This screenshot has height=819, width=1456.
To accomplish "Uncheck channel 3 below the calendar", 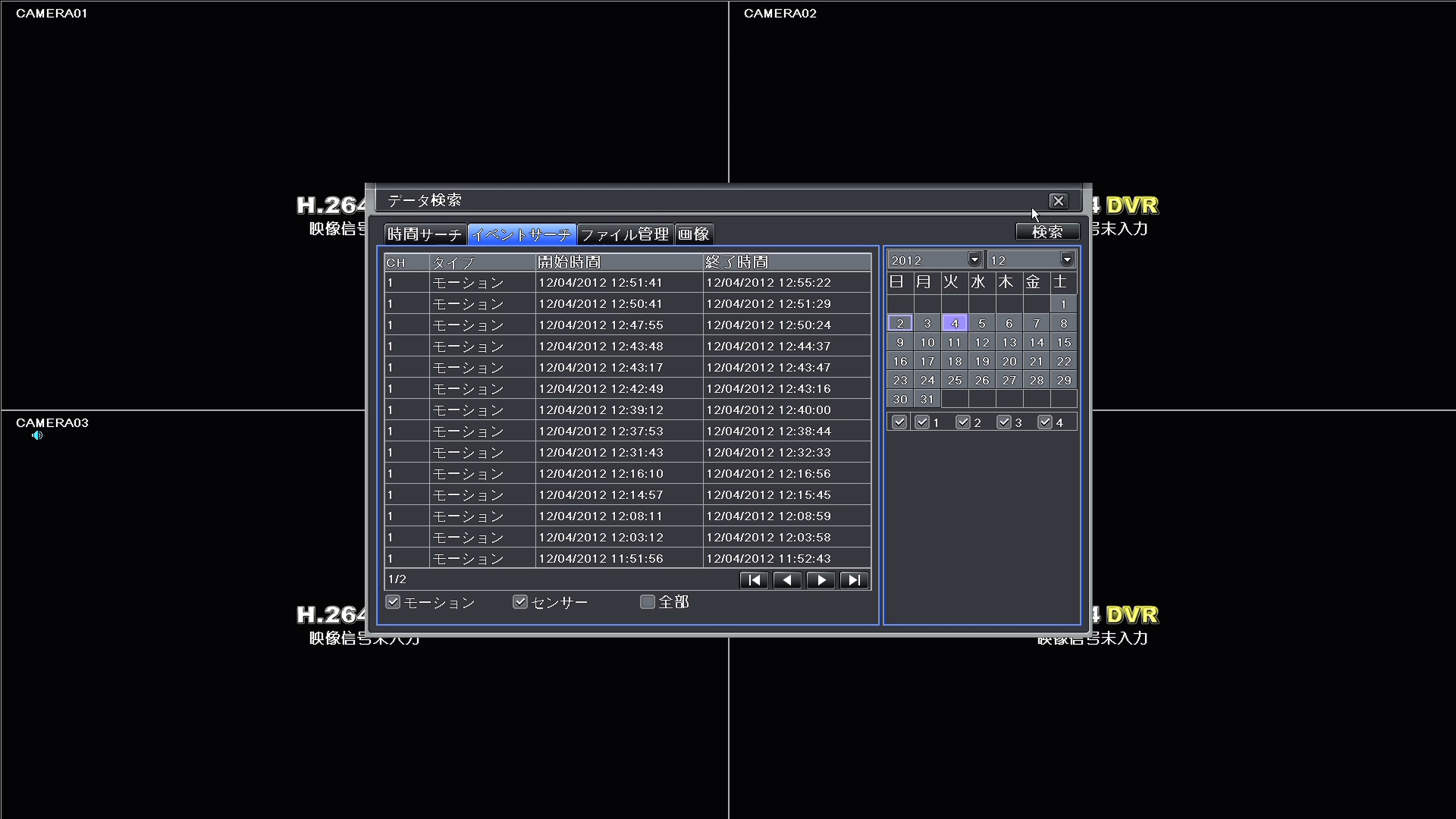I will 1005,422.
